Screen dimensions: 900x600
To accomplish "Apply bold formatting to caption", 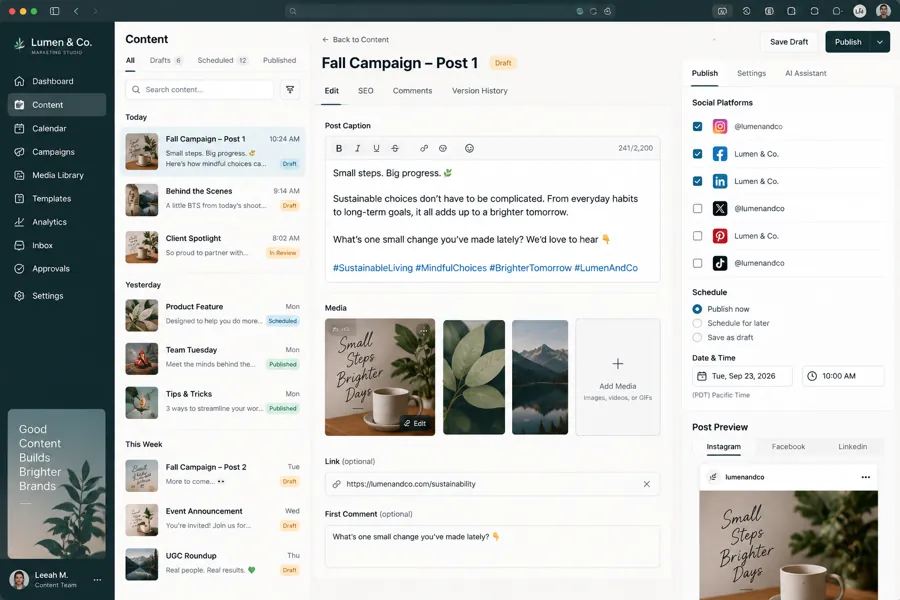I will pyautogui.click(x=339, y=148).
